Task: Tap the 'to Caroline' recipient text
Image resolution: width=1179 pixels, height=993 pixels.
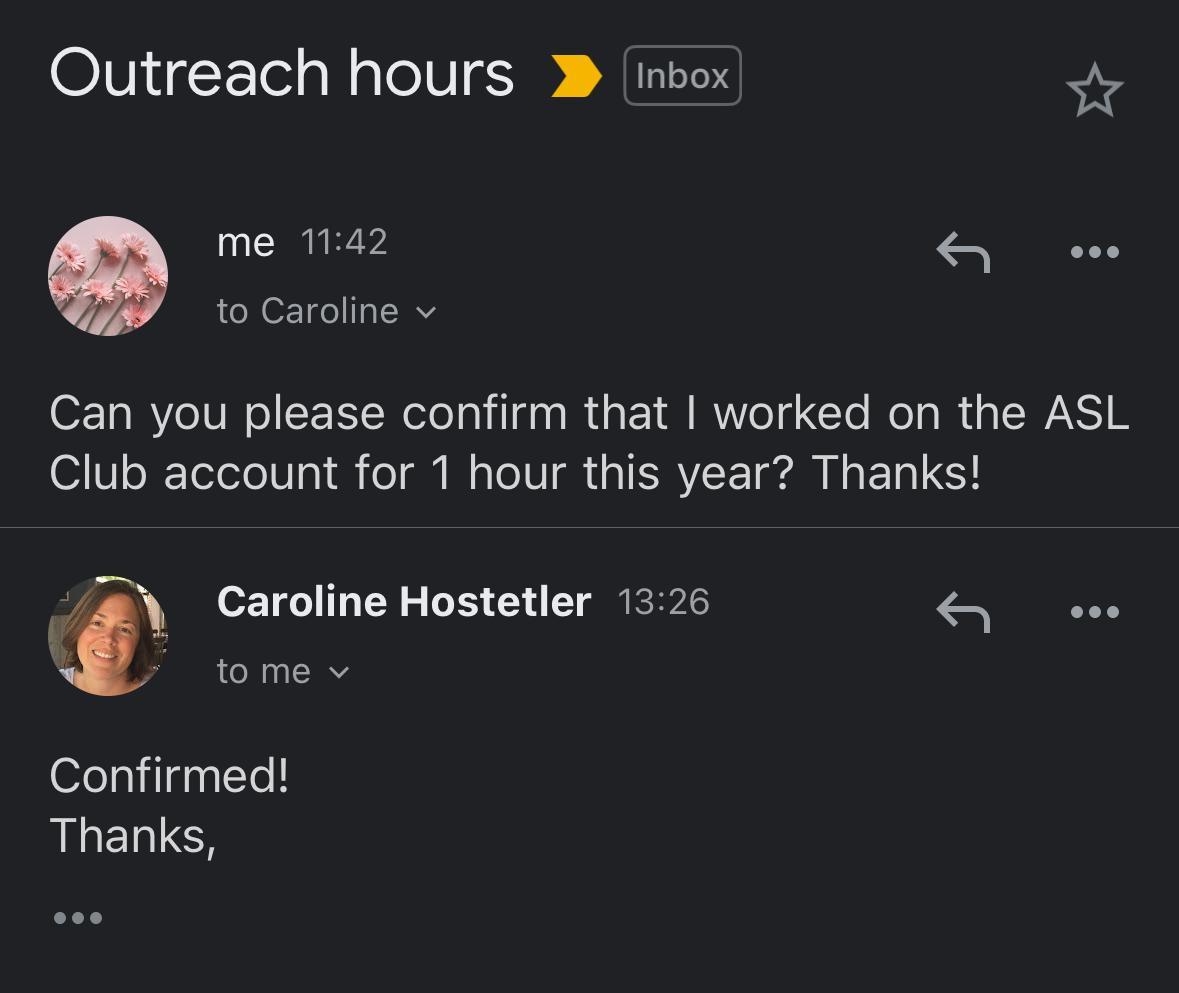Action: (x=307, y=312)
